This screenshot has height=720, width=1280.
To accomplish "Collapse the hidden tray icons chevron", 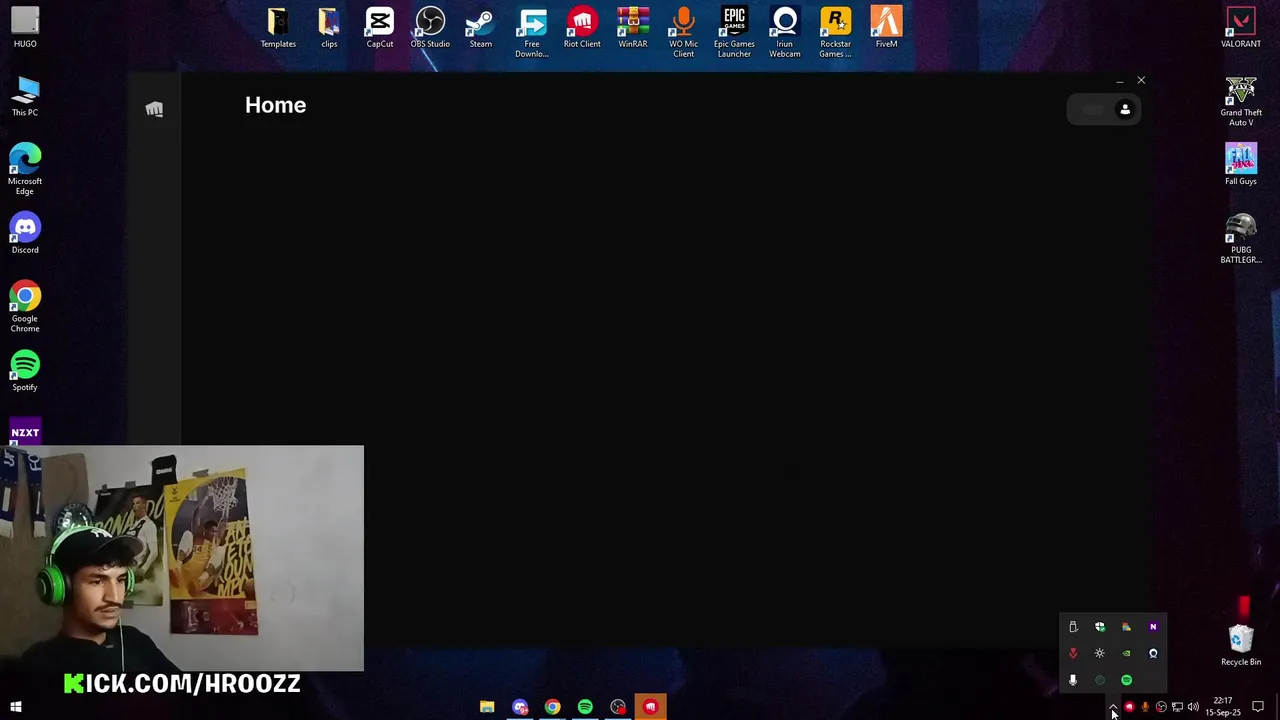I will (1113, 707).
